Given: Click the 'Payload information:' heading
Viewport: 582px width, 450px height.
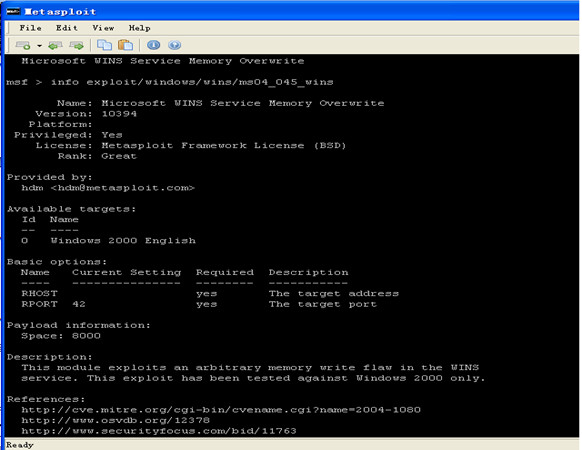Looking at the screenshot, I should pyautogui.click(x=79, y=325).
